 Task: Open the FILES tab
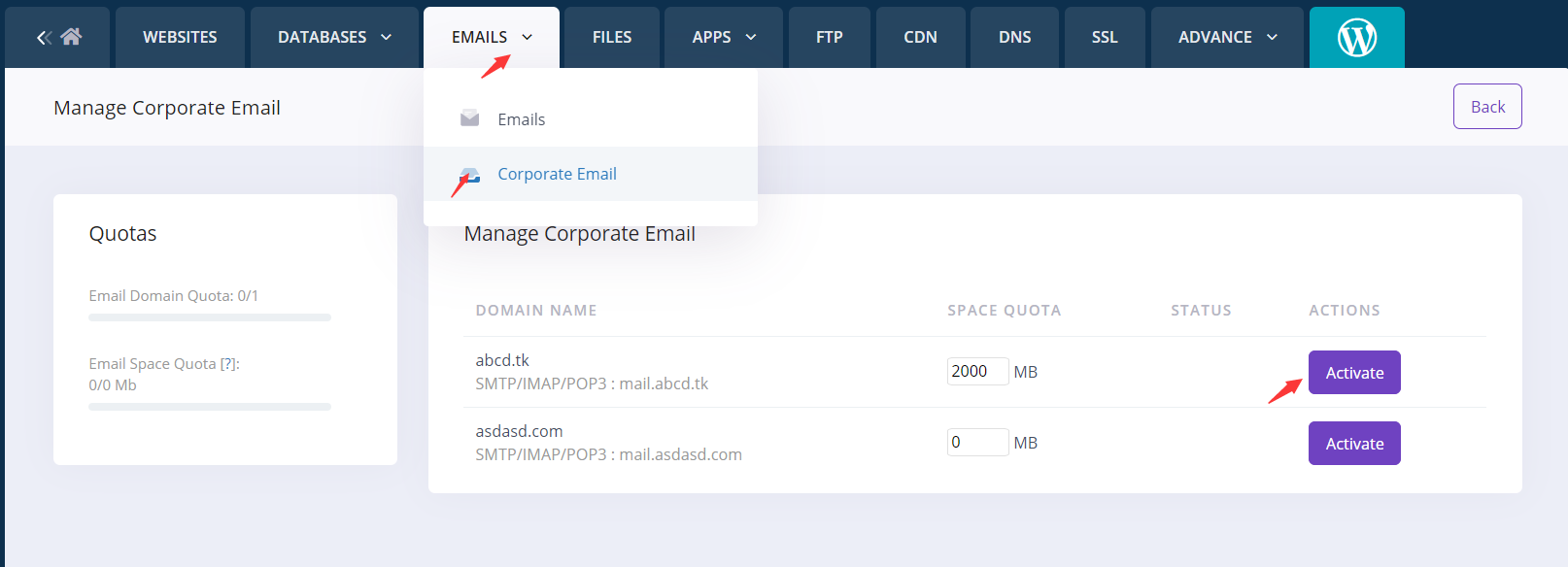(612, 38)
